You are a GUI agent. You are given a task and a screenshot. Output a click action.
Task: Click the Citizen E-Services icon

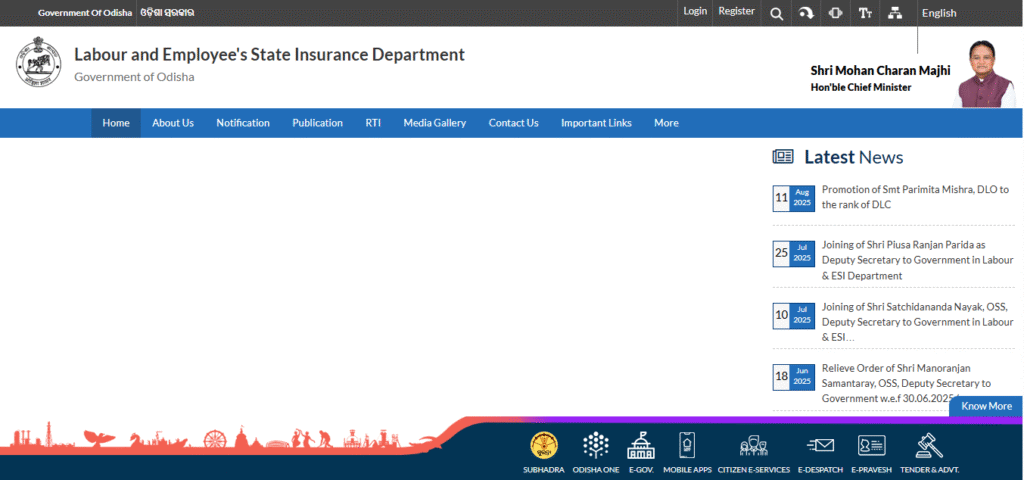(753, 446)
